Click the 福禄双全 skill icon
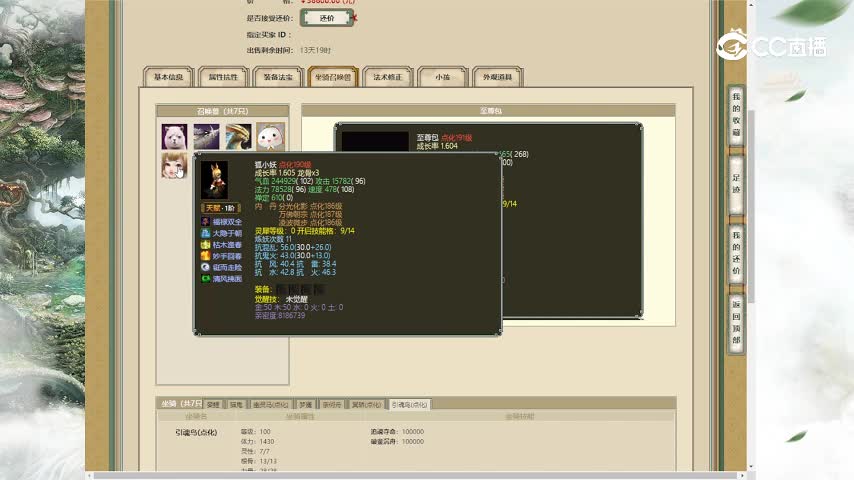Screen dimensions: 854x480 coord(205,222)
